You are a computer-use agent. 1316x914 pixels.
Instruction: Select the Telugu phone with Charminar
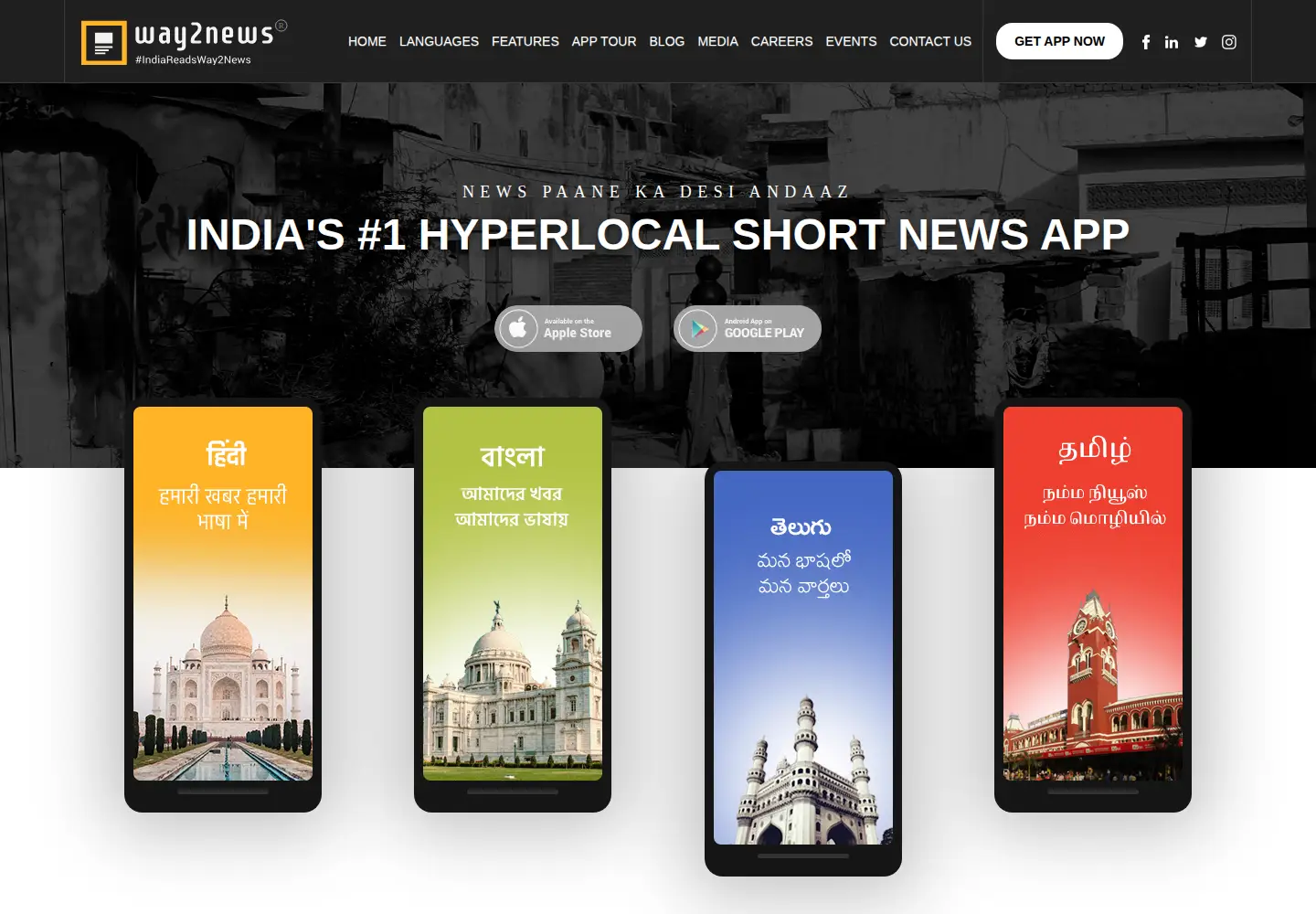(803, 669)
